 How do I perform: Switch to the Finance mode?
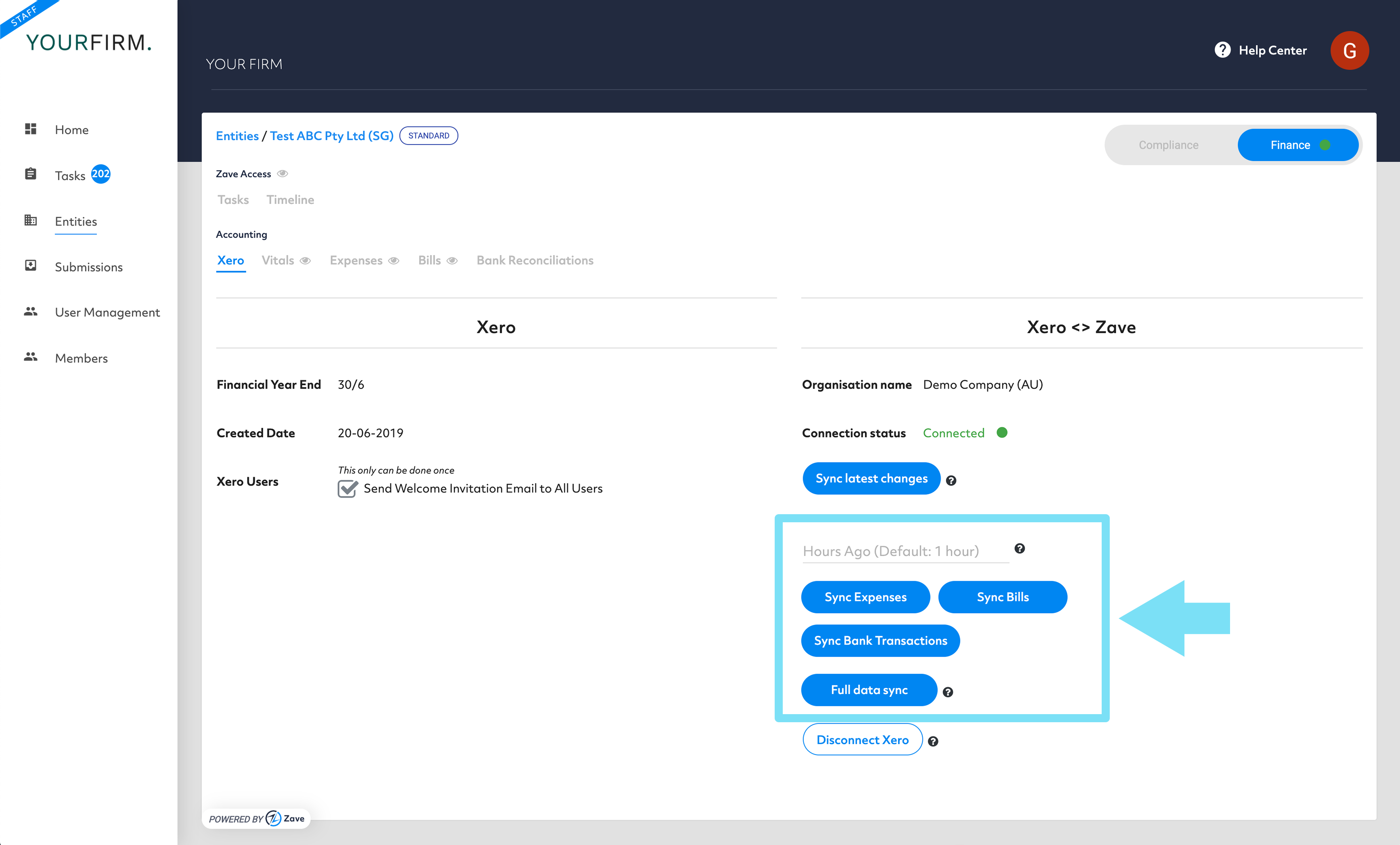[1298, 145]
